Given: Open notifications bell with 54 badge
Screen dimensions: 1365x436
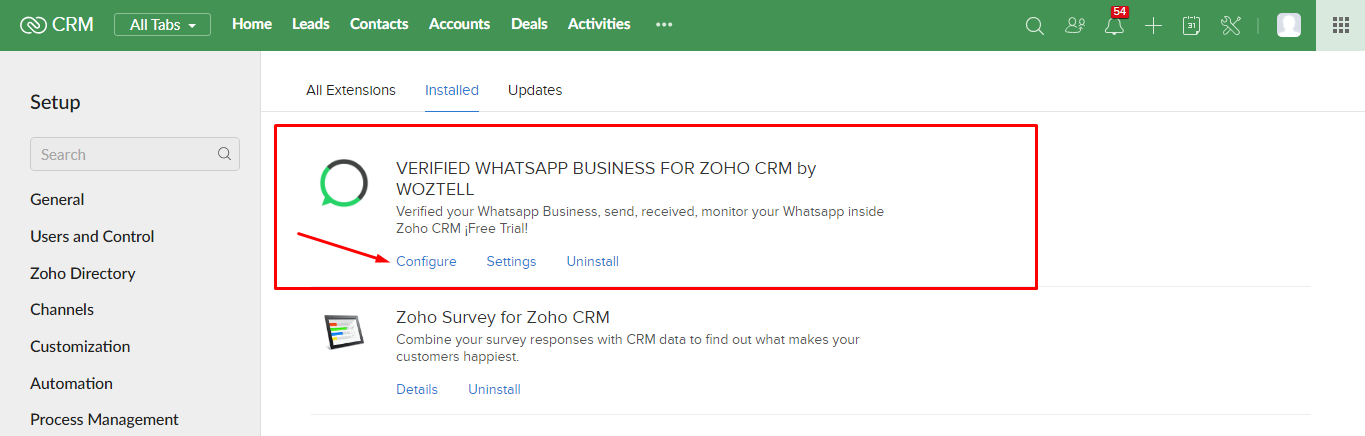Looking at the screenshot, I should click(x=1114, y=26).
